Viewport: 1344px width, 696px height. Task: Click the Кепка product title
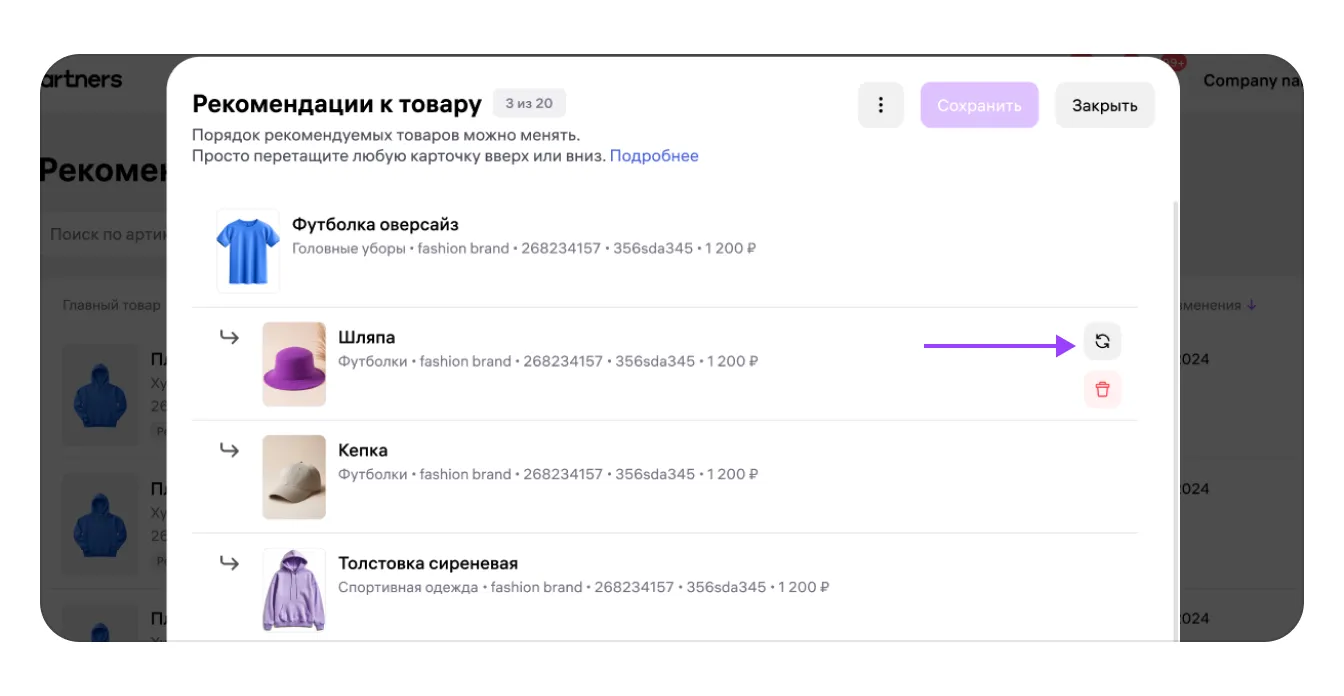363,450
